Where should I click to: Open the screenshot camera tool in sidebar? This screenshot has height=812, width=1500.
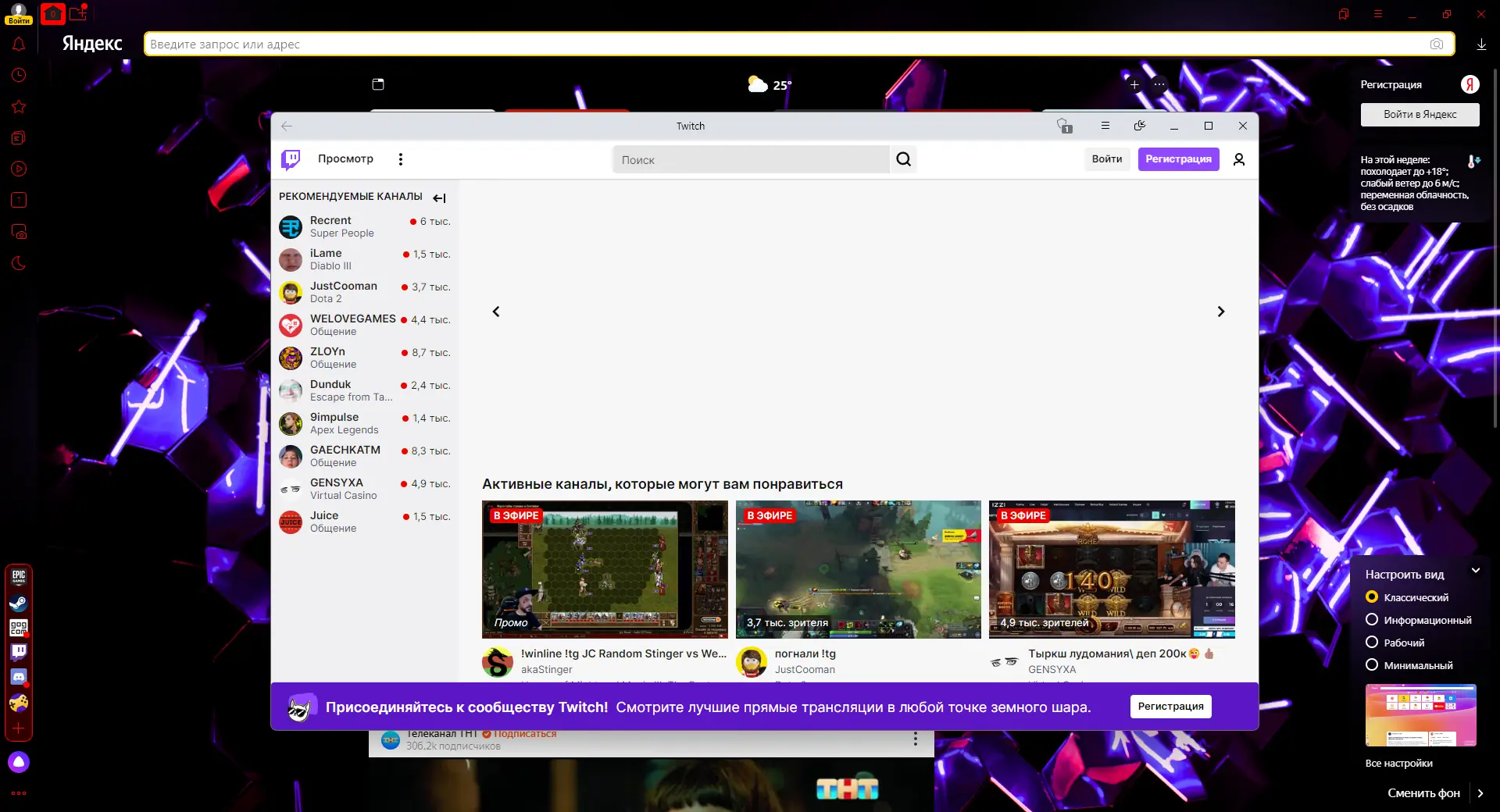(19, 232)
